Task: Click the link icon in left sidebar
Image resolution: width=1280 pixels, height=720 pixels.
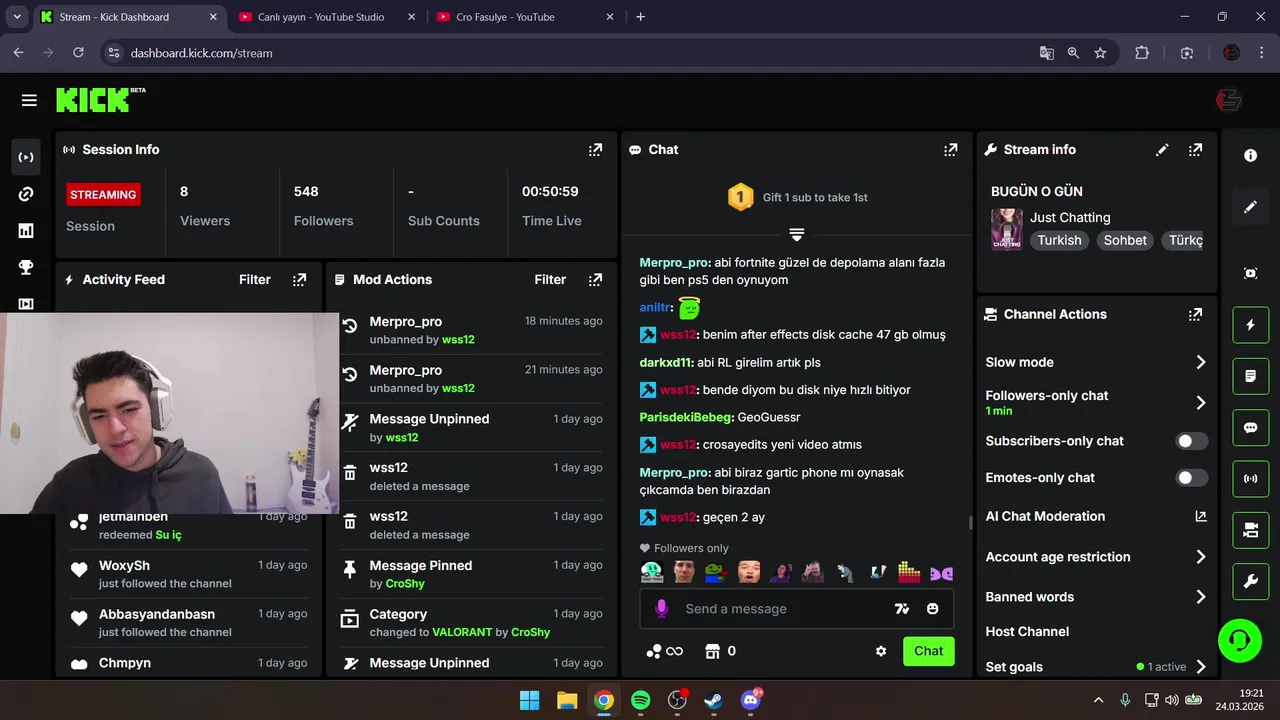Action: tap(26, 194)
